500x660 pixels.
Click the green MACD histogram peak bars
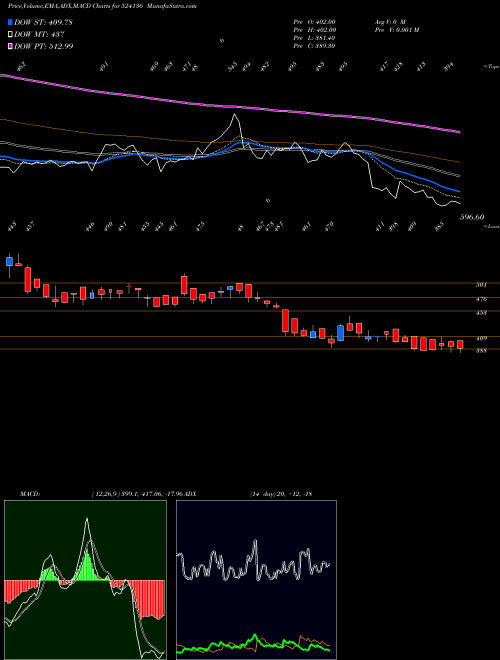pos(88,566)
